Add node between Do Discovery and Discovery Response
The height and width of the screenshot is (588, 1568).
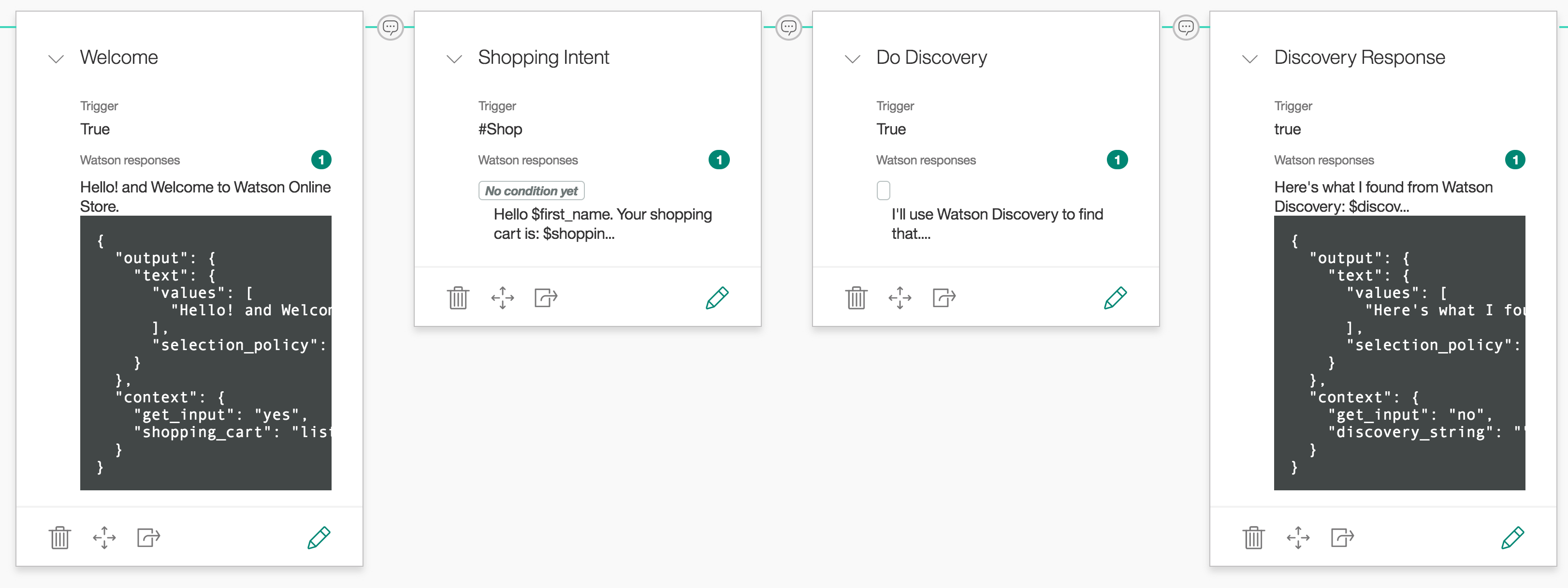(1186, 28)
